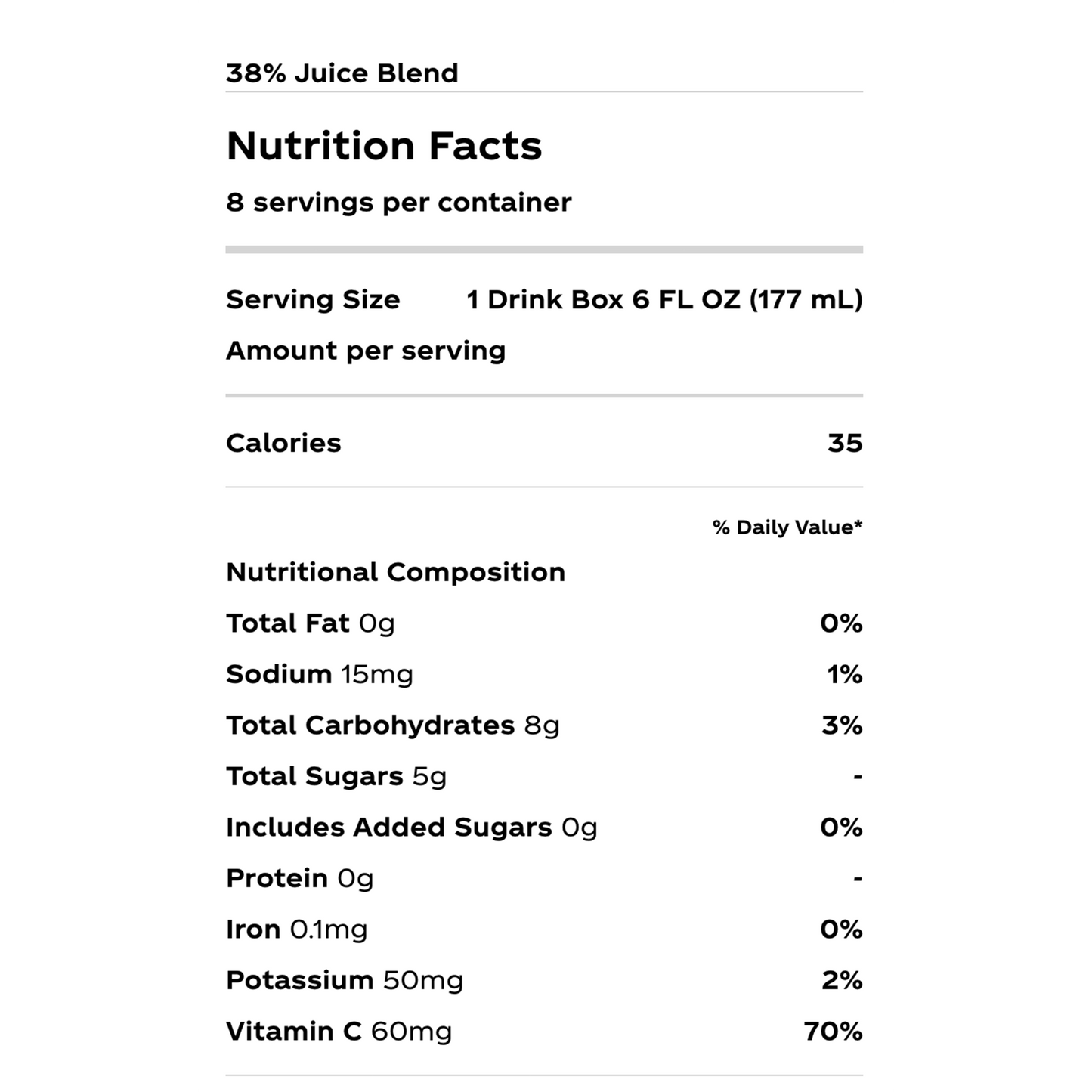Click the "Serving Size" label
Screen dimensions: 1092x1092
(313, 300)
